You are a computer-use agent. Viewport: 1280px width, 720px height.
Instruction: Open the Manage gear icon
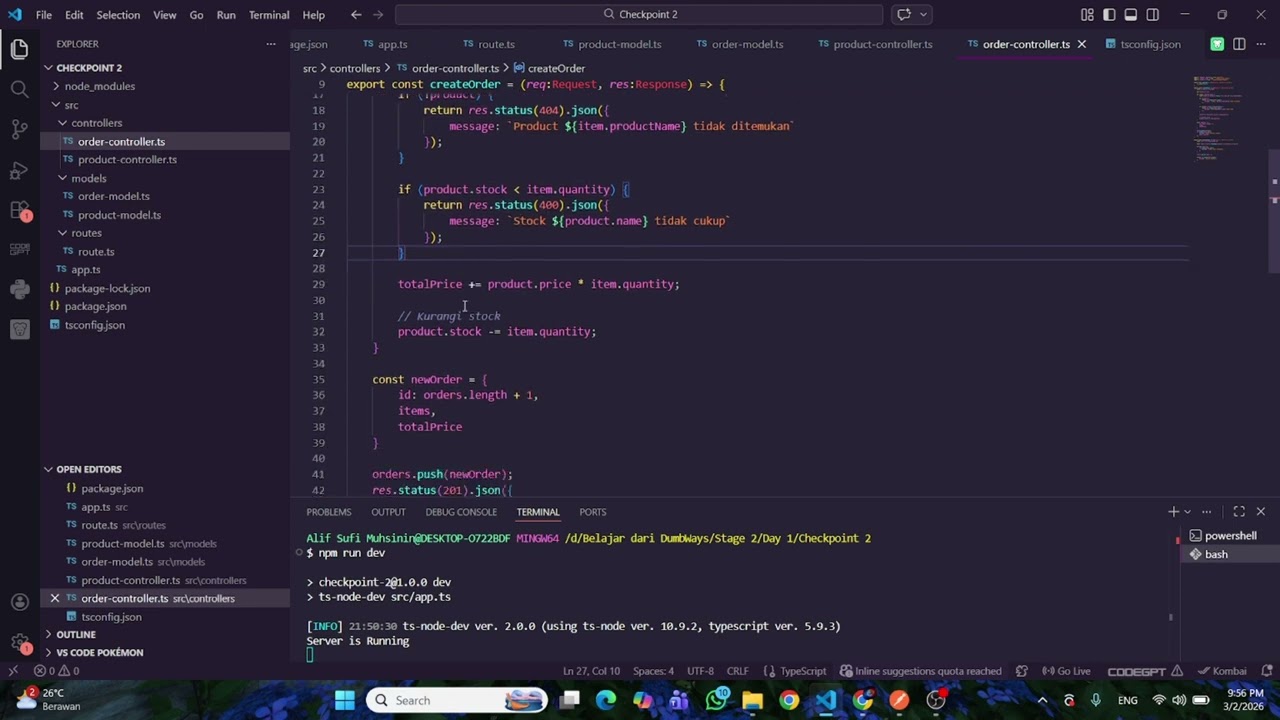19,643
